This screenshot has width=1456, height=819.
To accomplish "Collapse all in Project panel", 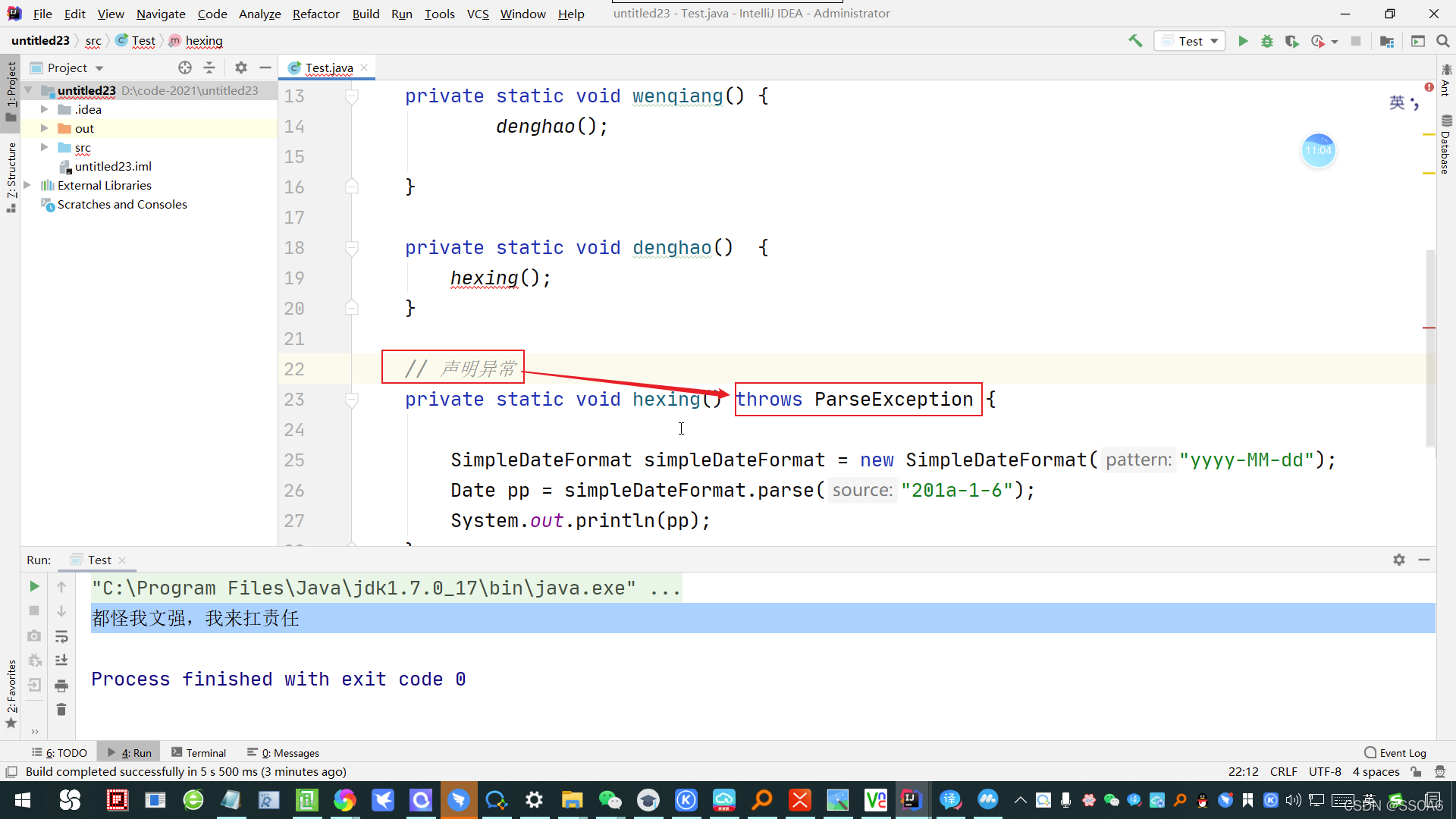I will pyautogui.click(x=209, y=67).
